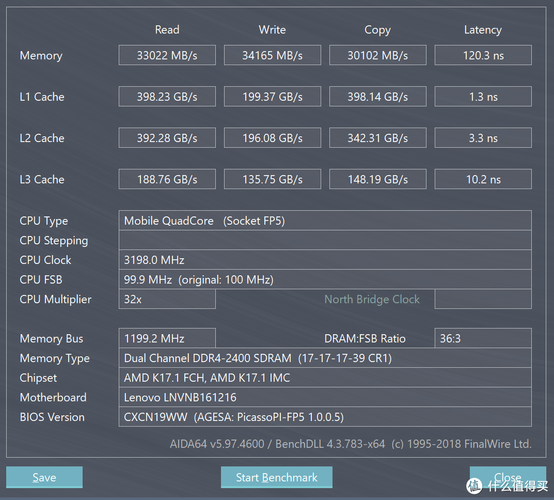Image resolution: width=554 pixels, height=500 pixels.
Task: Click the Copy column header
Action: pos(377,30)
